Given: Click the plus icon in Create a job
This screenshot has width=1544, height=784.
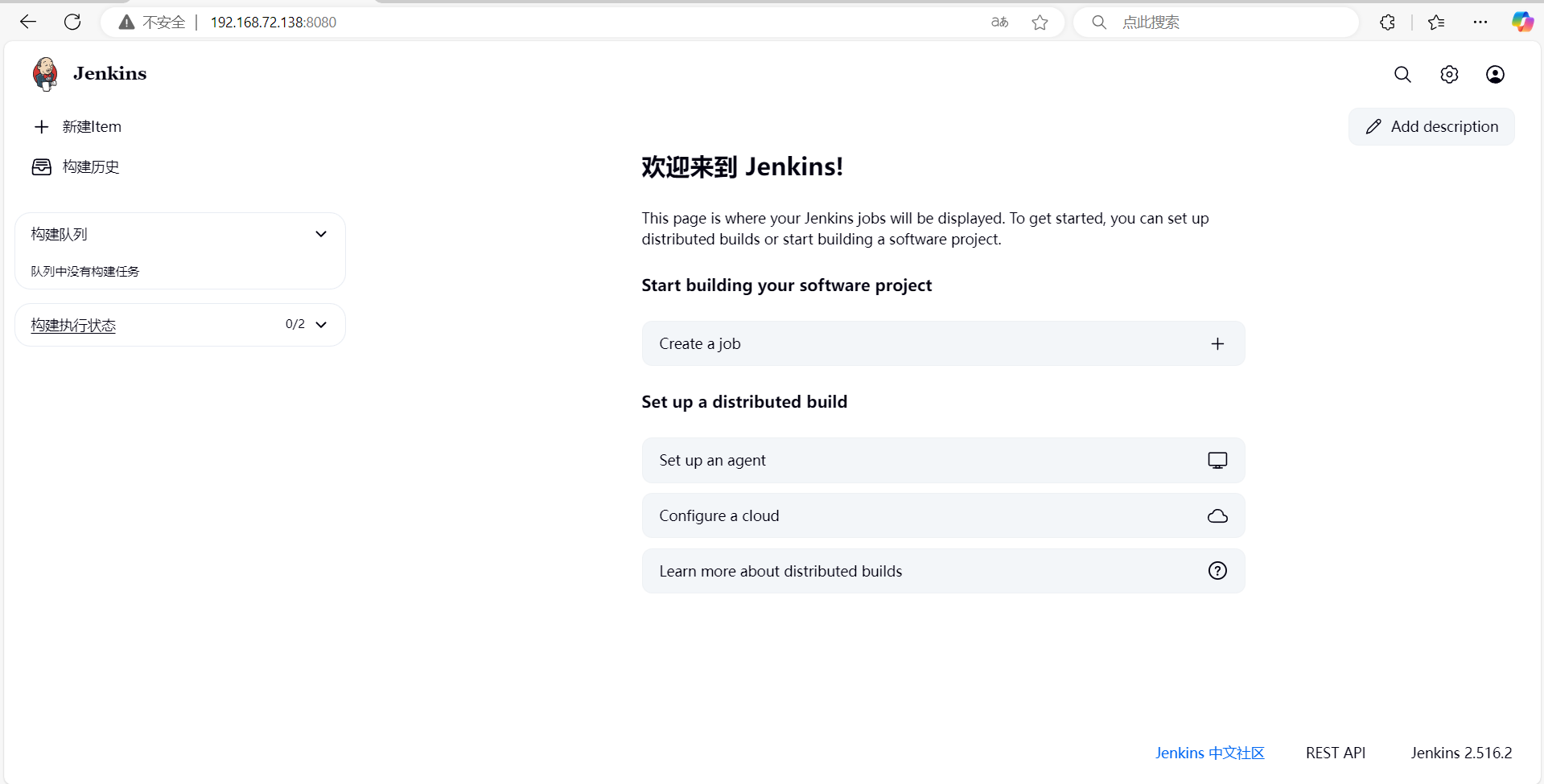Looking at the screenshot, I should (x=1217, y=344).
